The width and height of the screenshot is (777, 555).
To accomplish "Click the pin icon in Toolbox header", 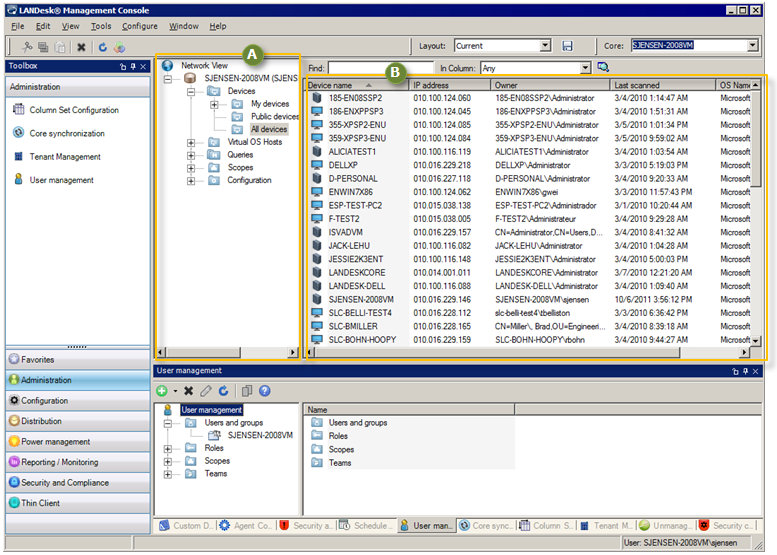I will (133, 66).
